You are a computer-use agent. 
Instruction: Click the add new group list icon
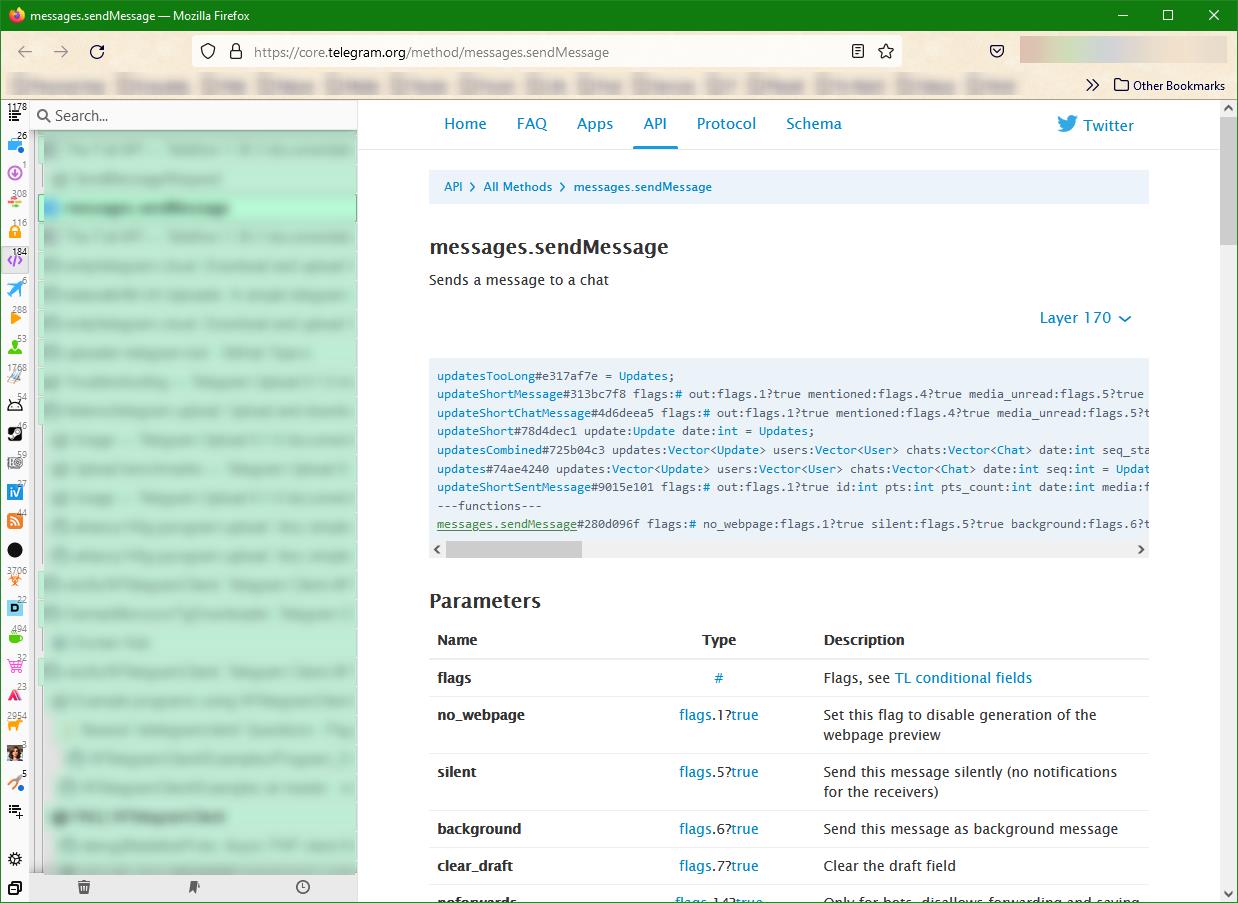(15, 811)
